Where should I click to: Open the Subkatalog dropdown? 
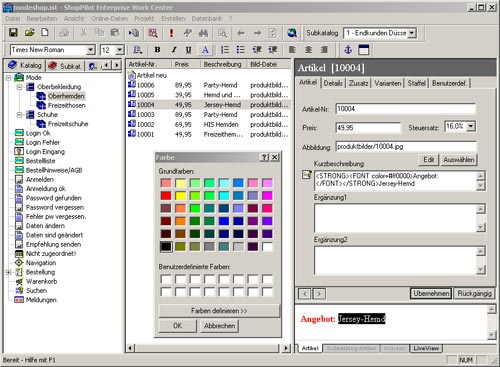point(412,33)
